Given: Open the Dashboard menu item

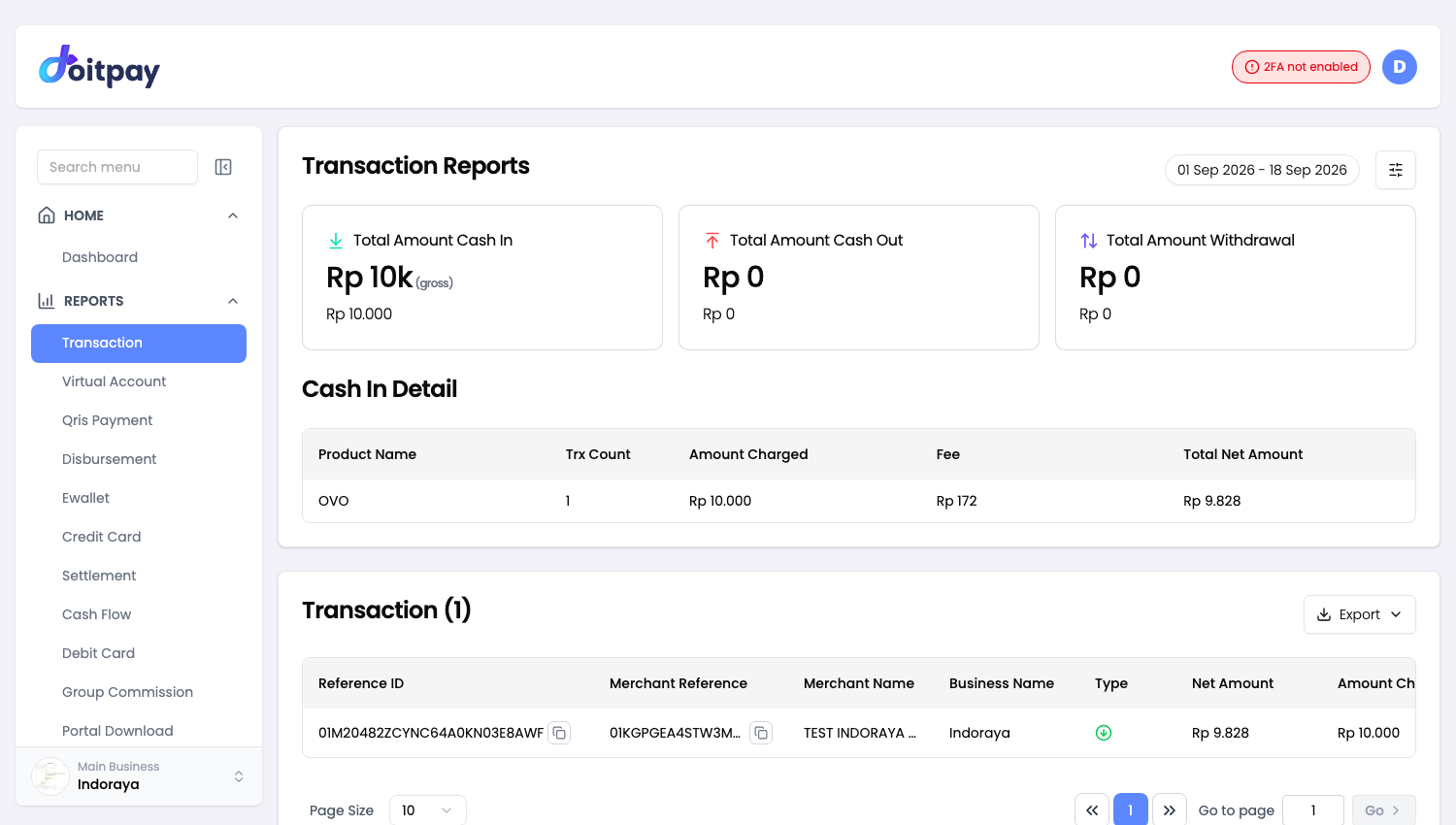Looking at the screenshot, I should (x=100, y=257).
